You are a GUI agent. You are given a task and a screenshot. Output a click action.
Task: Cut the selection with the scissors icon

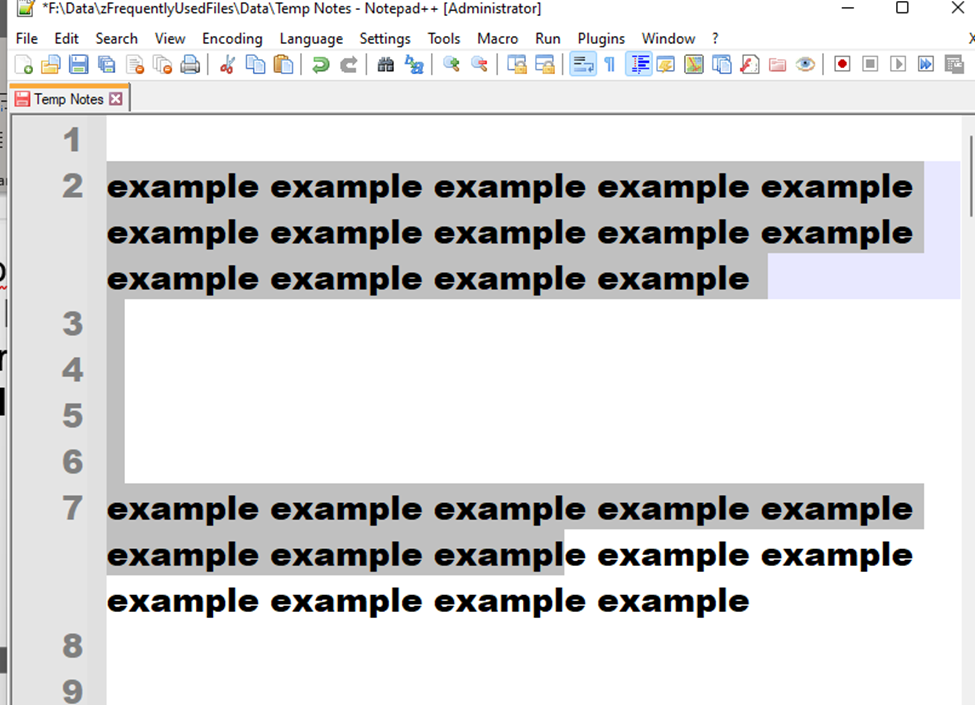pos(227,65)
